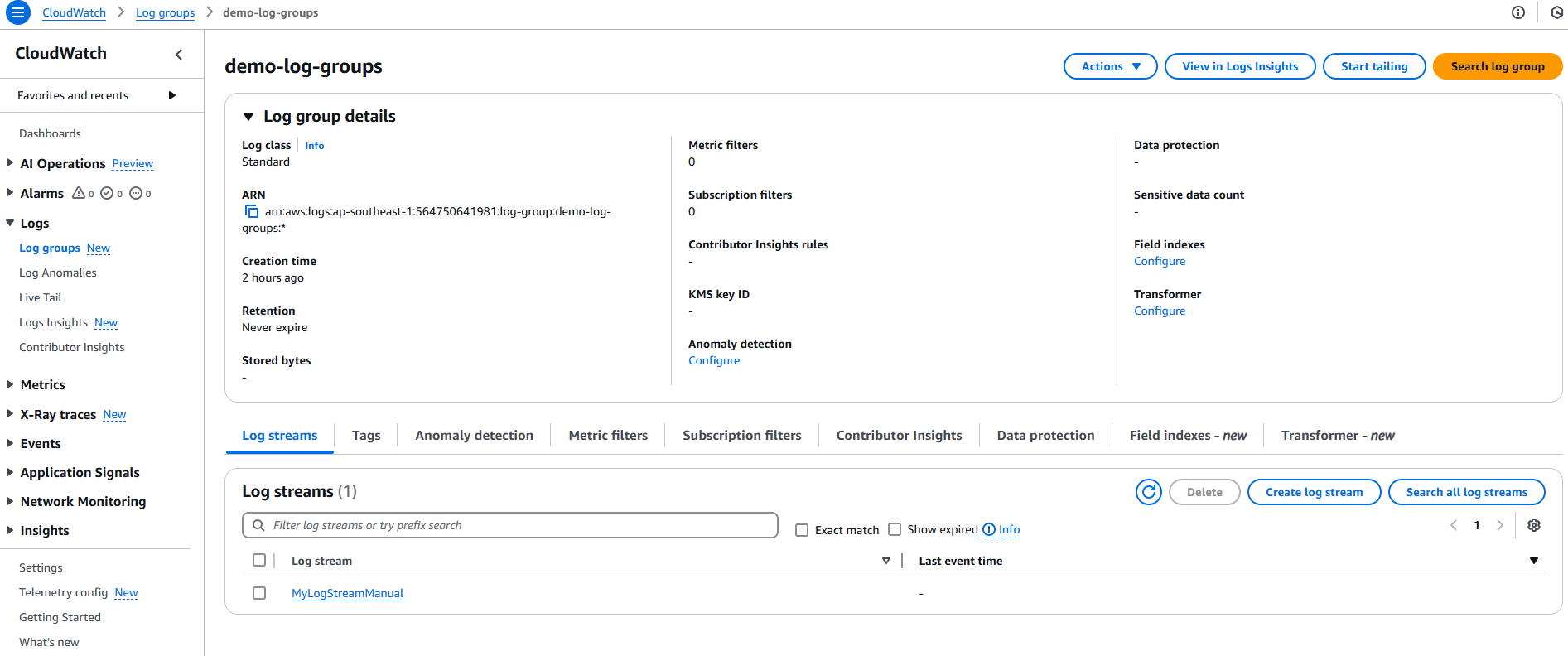
Task: Collapse the Log group details section
Action: tap(248, 117)
